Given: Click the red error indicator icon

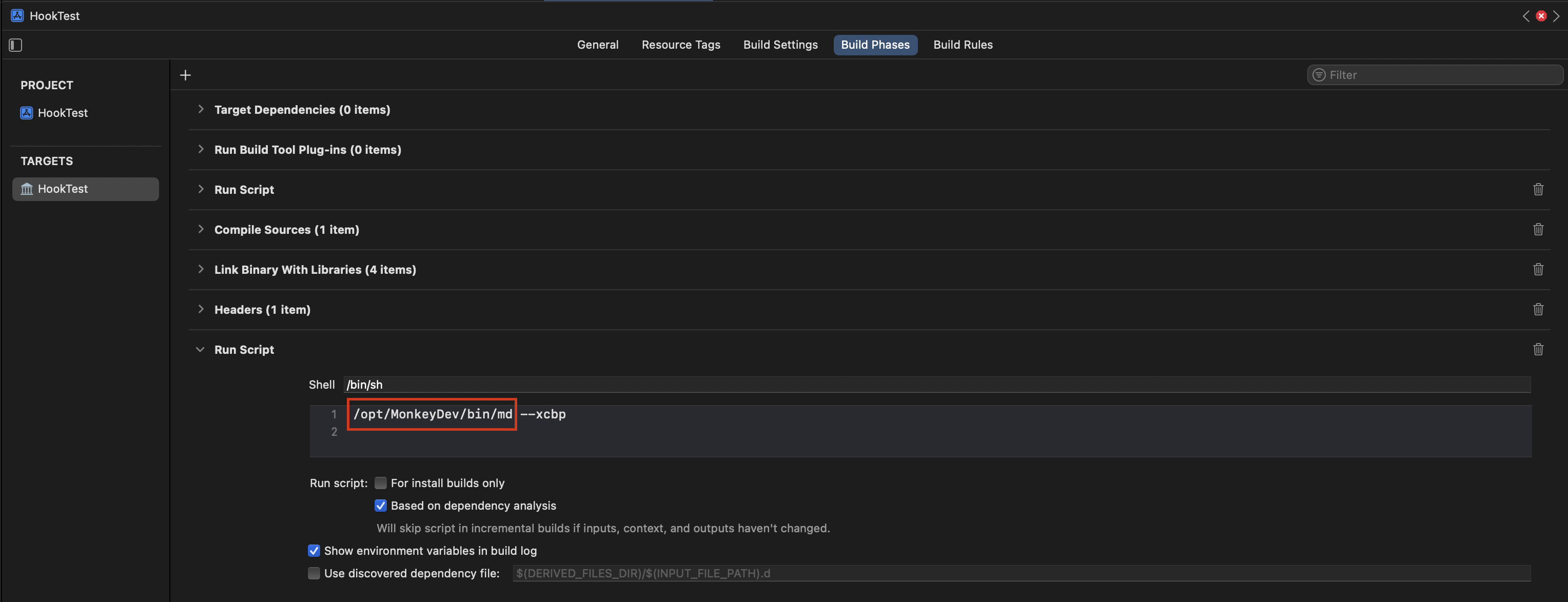Looking at the screenshot, I should point(1541,16).
